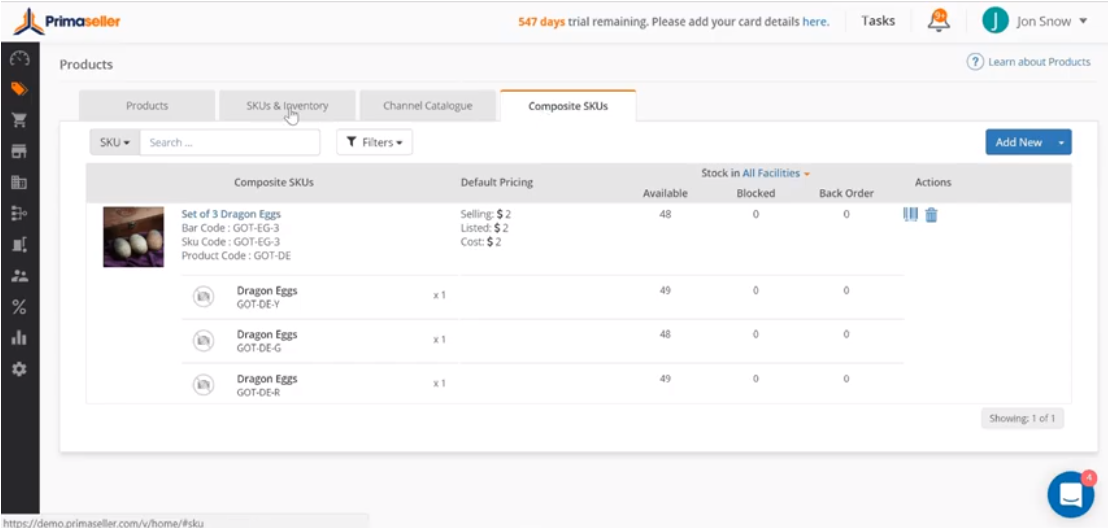This screenshot has height=528, width=1108.
Task: Click the Add New button
Action: (x=1018, y=143)
